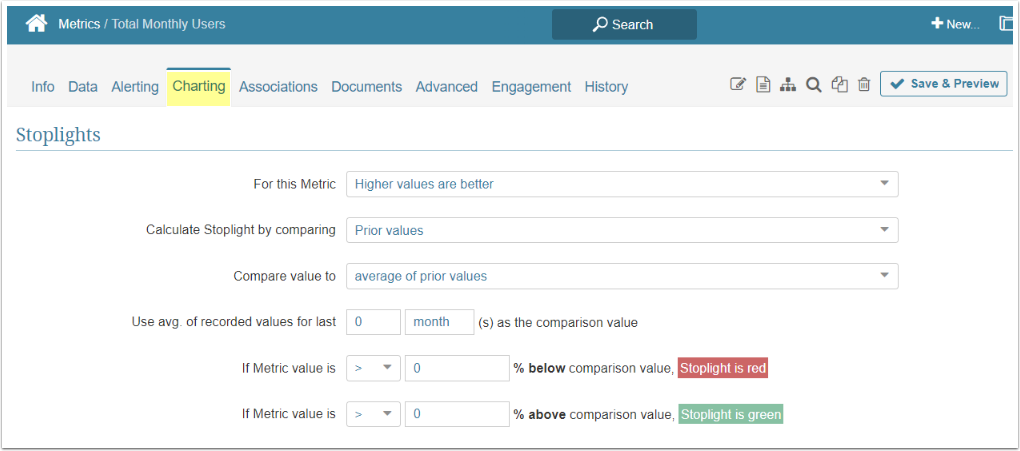
Task: Click the plus New button
Action: [955, 24]
